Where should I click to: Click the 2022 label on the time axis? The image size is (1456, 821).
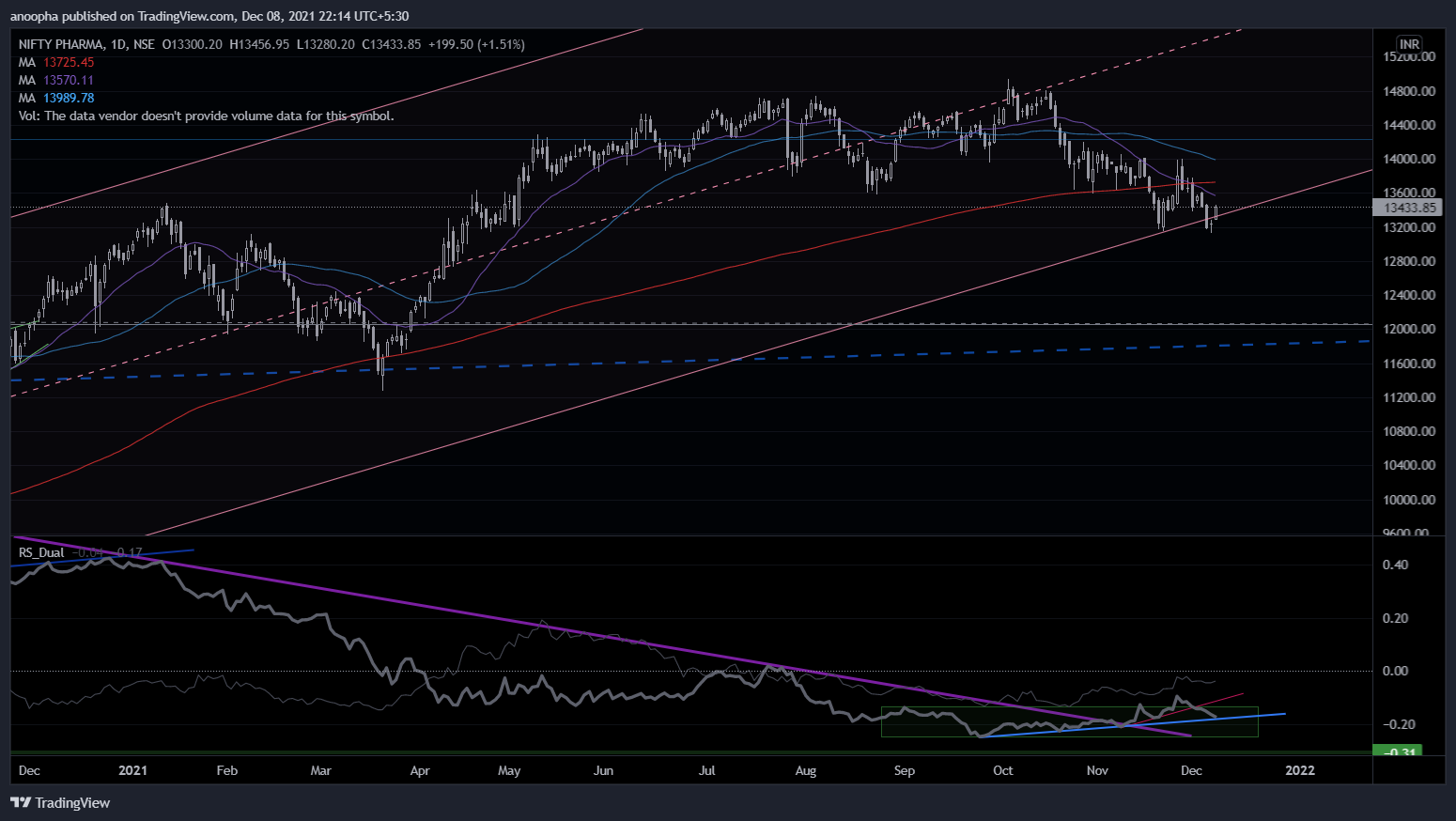1300,770
